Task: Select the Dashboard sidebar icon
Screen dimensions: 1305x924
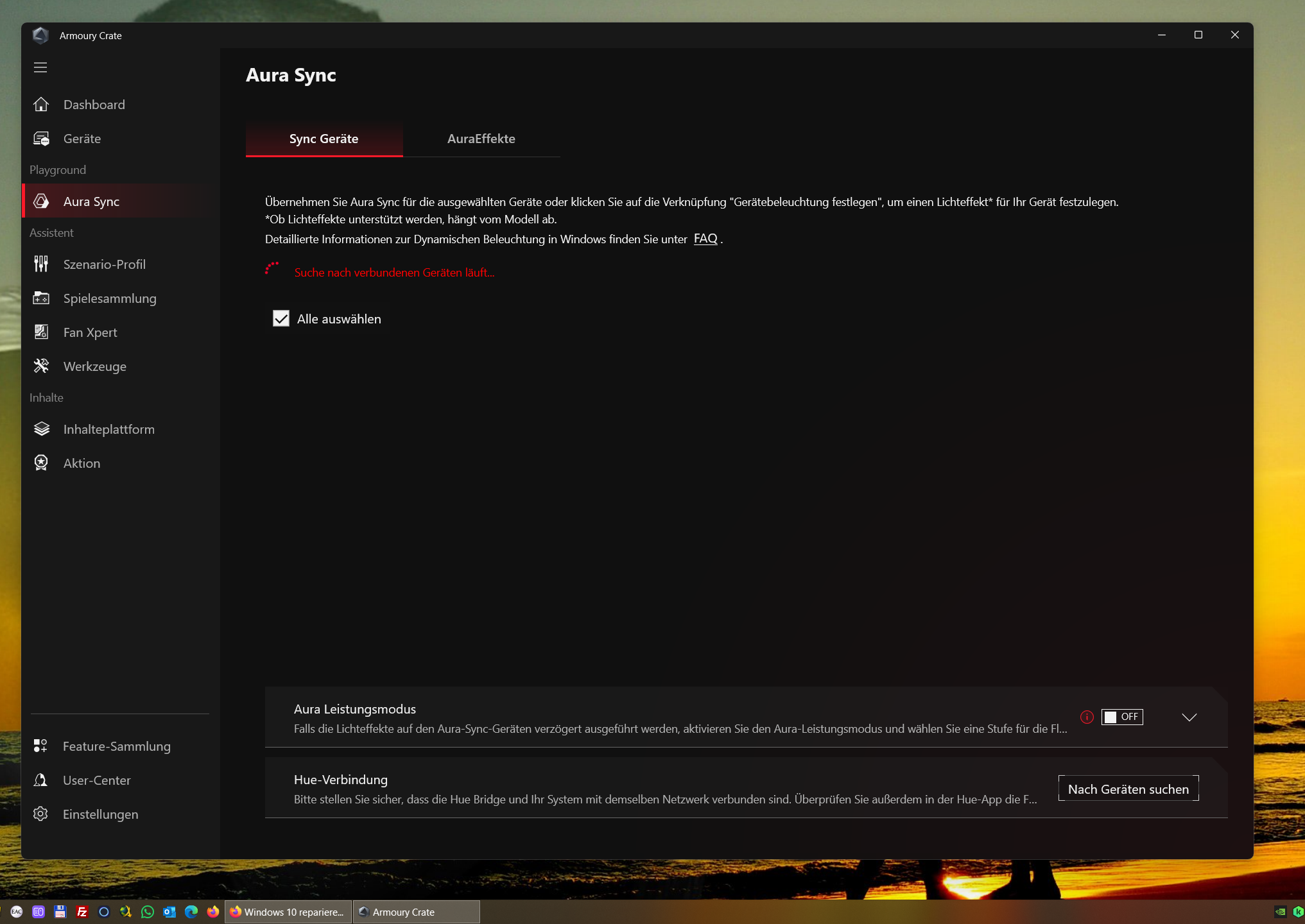Action: (x=41, y=104)
